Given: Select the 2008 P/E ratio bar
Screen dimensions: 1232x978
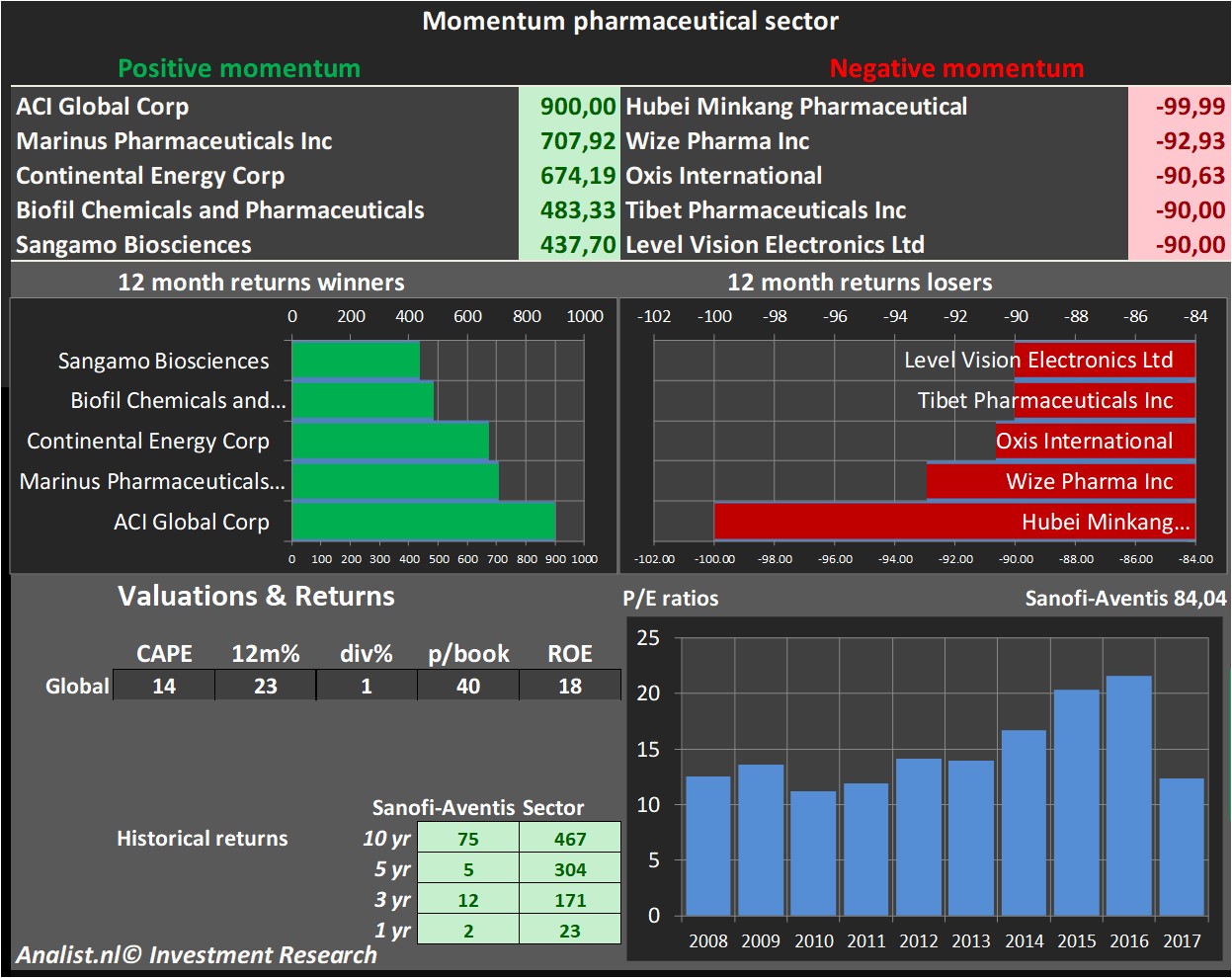Looking at the screenshot, I should (707, 846).
